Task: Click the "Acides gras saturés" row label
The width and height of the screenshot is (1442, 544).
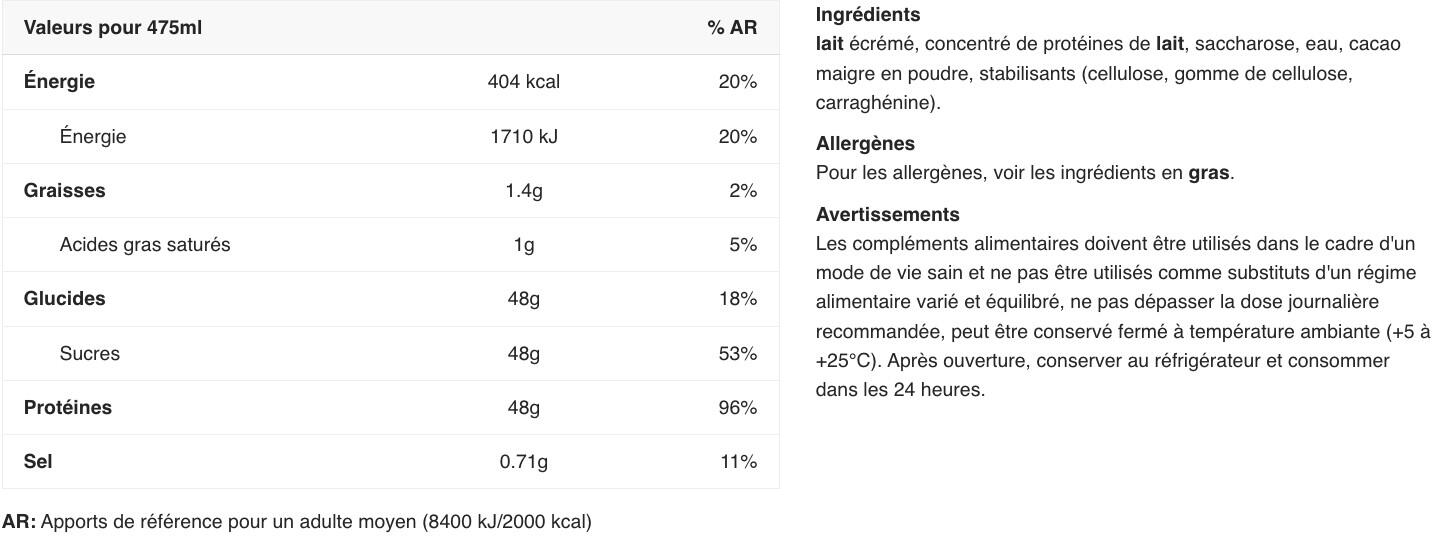Action: (x=145, y=245)
